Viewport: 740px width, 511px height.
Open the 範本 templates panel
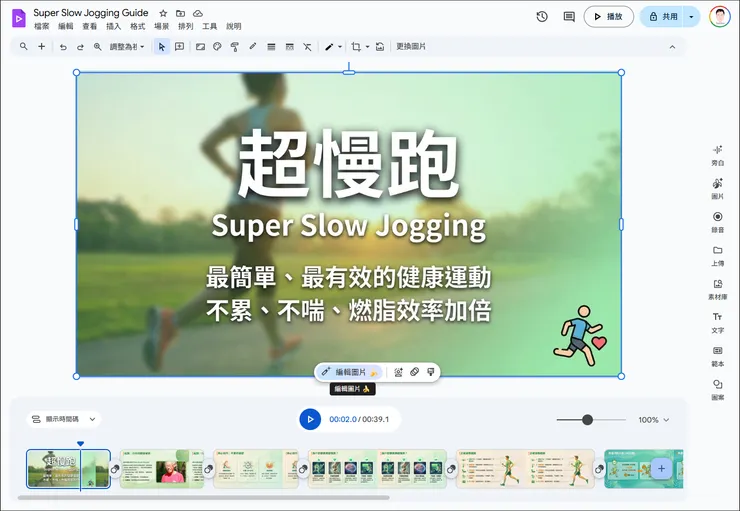pyautogui.click(x=717, y=356)
